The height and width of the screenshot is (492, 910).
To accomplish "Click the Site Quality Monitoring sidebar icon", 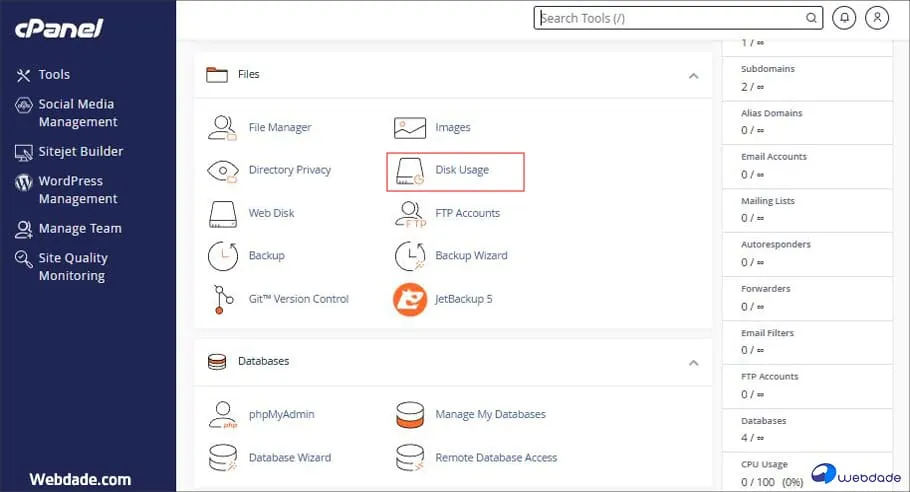I will point(23,259).
